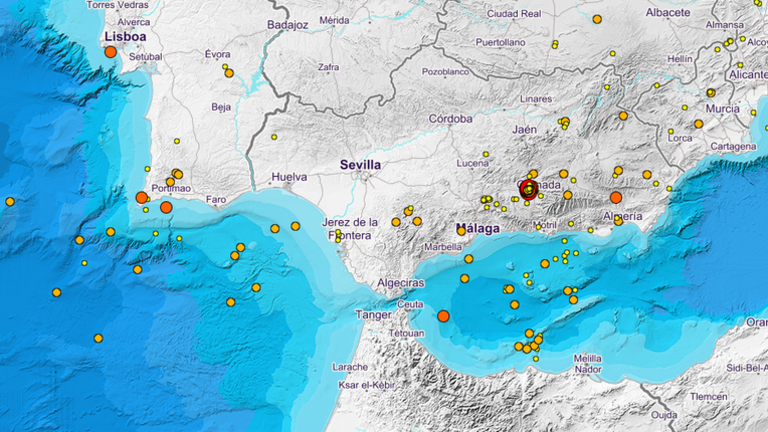The width and height of the screenshot is (768, 432).
Task: Select the Badajoz city label
Action: coord(288,25)
